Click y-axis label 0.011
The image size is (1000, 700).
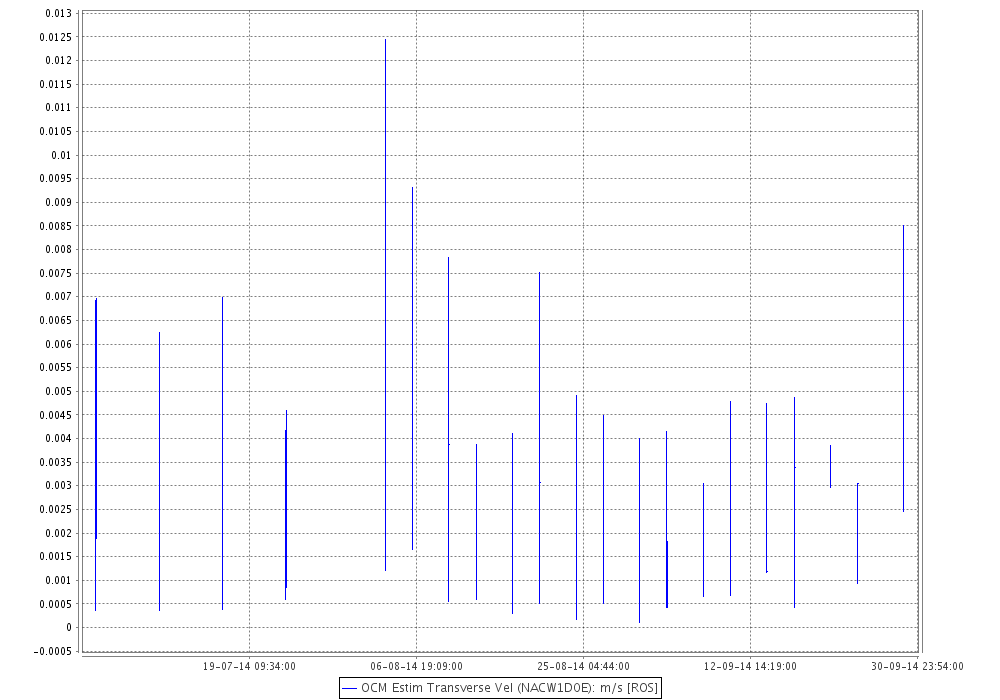point(58,108)
